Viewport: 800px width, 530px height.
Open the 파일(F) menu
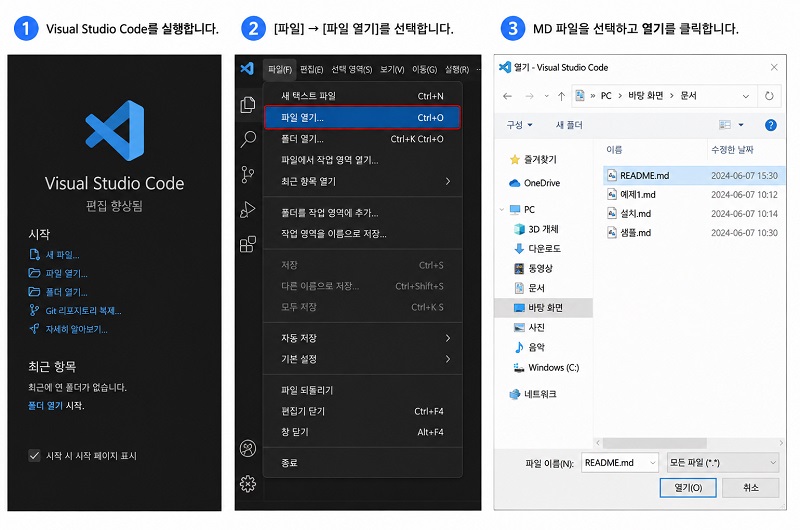point(280,69)
